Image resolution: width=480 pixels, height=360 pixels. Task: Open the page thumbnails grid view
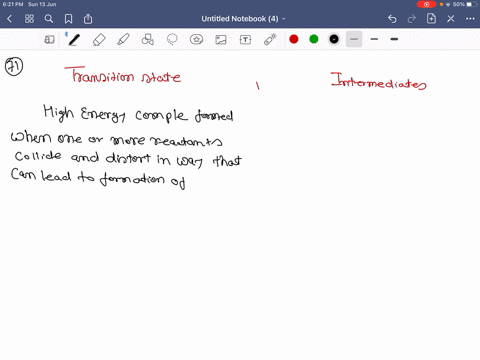click(x=29, y=19)
